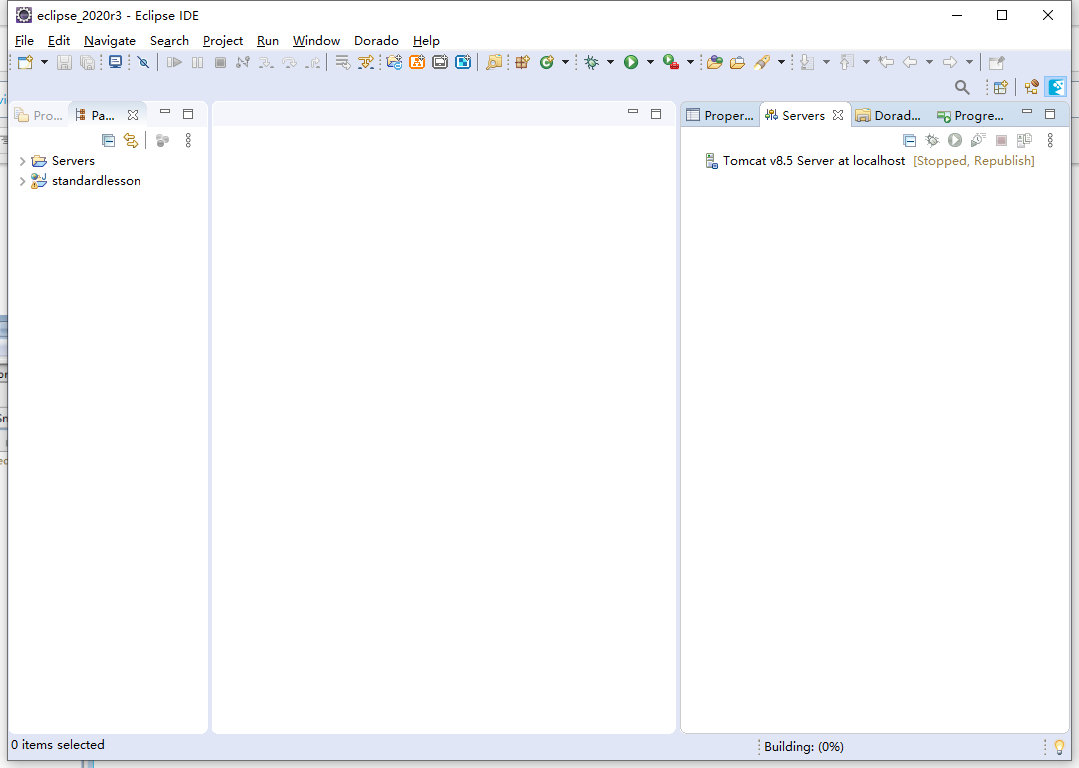Viewport: 1079px width, 768px height.
Task: Switch to the highlighted blue perspective icon
Action: tap(1056, 87)
